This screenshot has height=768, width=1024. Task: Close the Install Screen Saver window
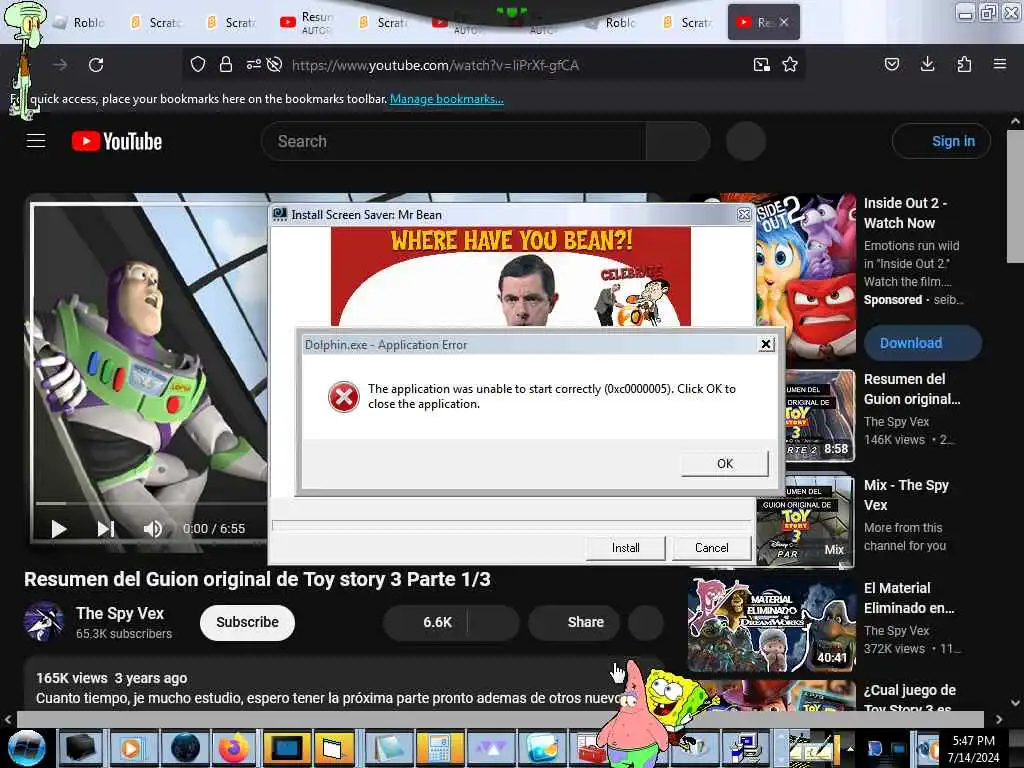[x=744, y=214]
